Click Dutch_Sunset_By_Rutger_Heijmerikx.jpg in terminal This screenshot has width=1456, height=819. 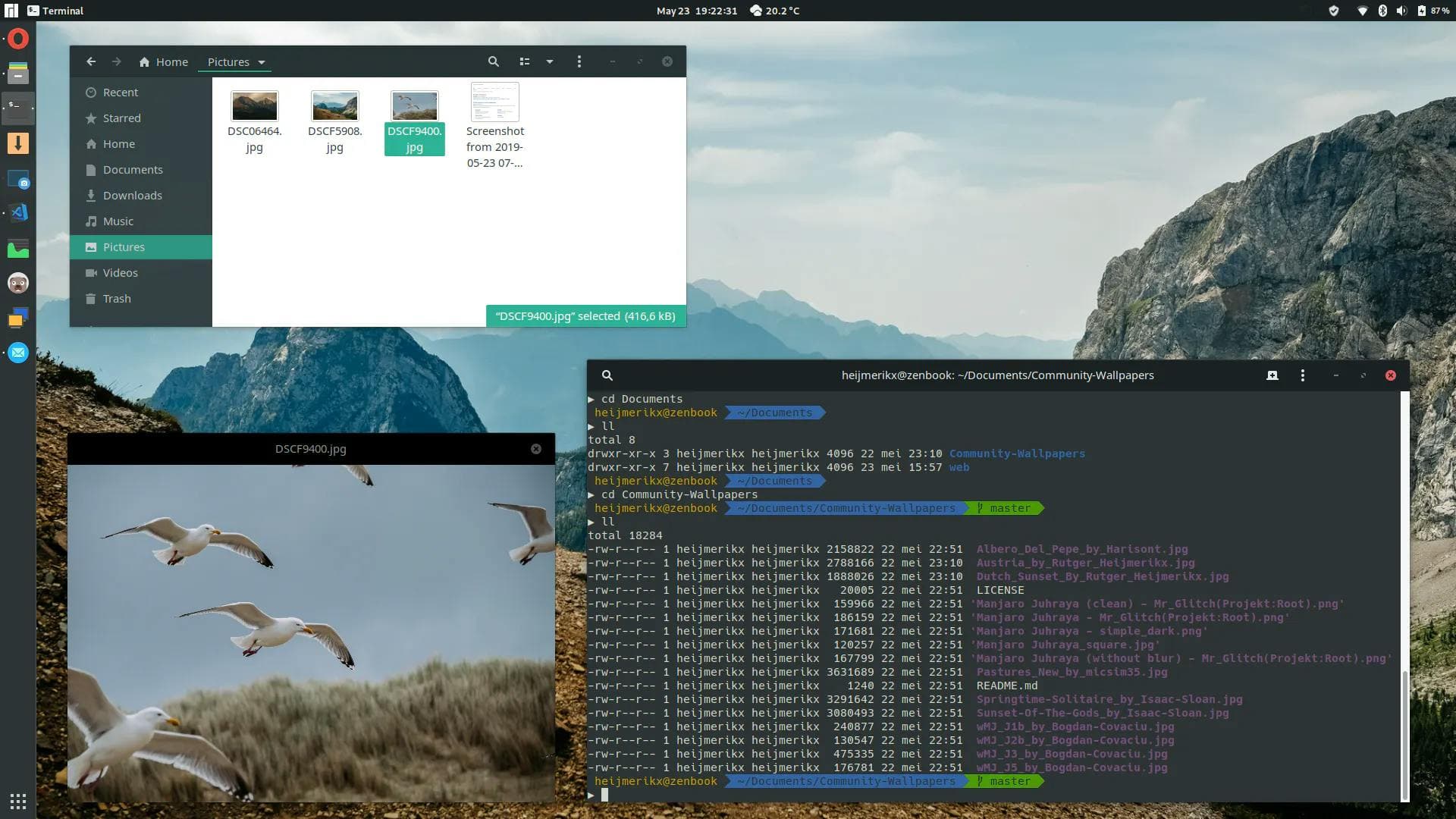point(1103,576)
